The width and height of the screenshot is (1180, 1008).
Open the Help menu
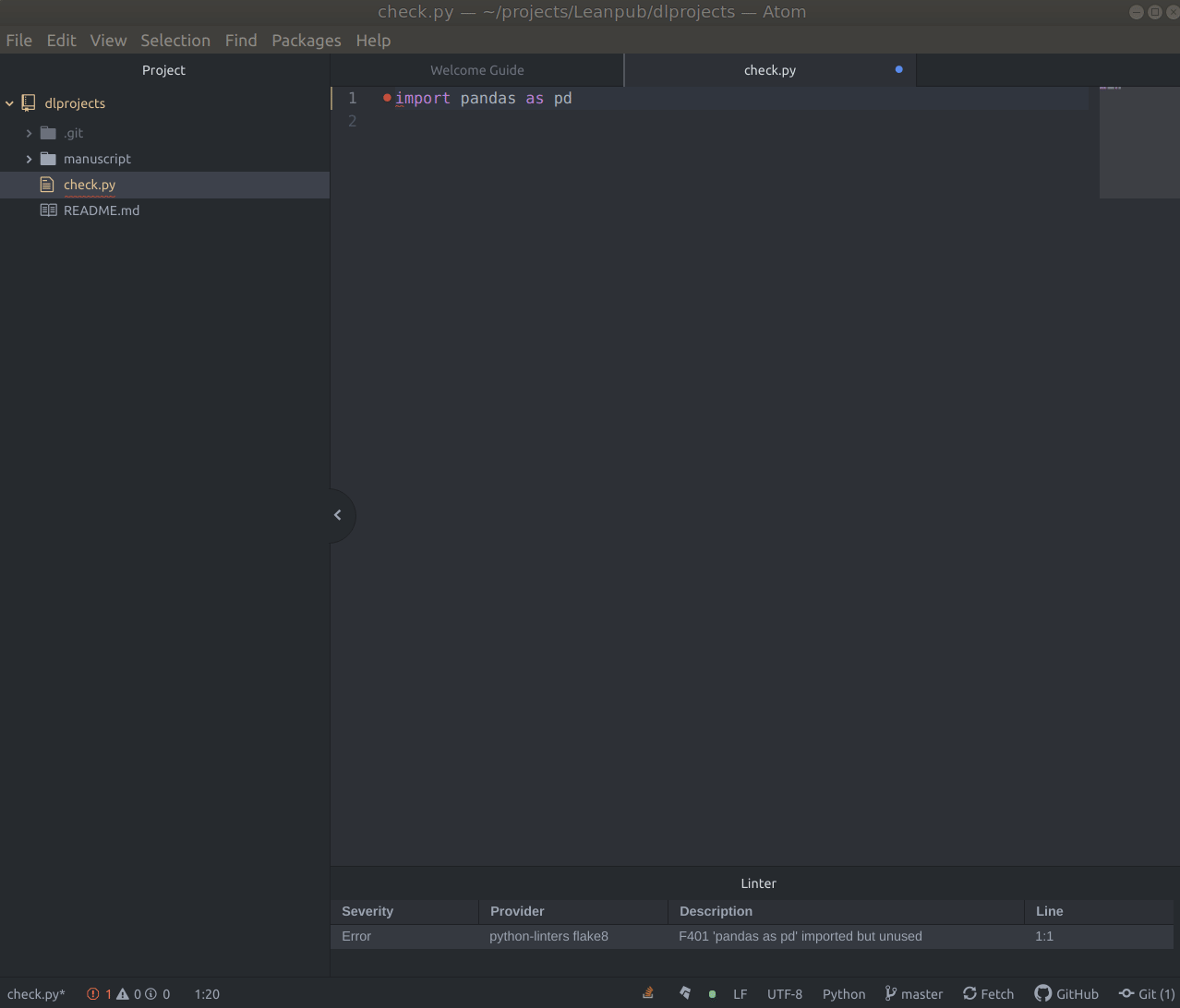373,41
